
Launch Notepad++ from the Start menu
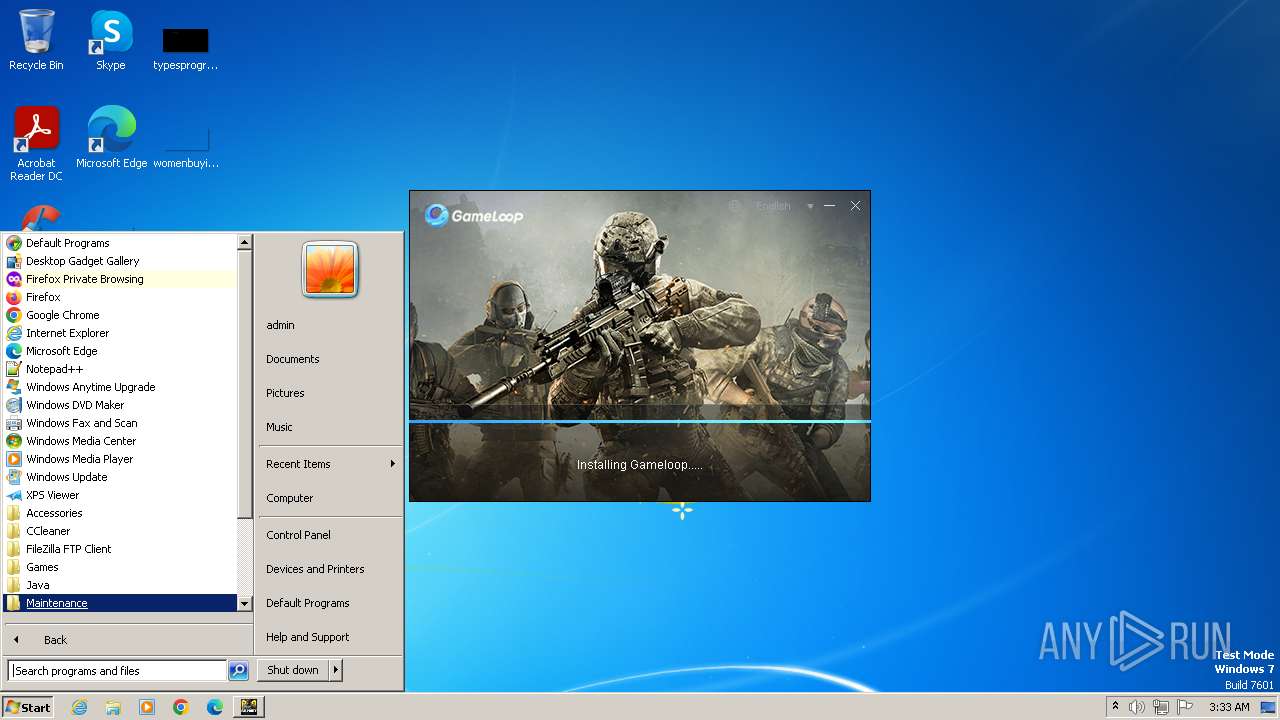120,369
